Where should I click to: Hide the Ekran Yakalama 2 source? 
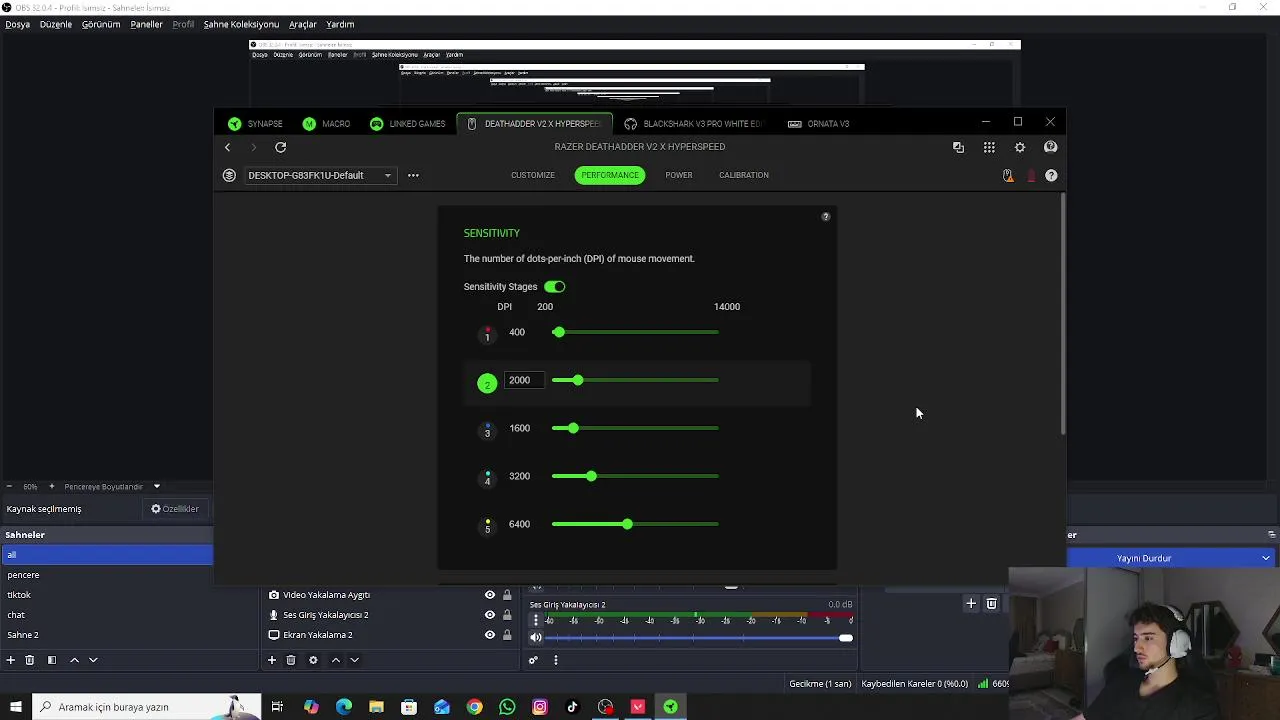pyautogui.click(x=490, y=635)
